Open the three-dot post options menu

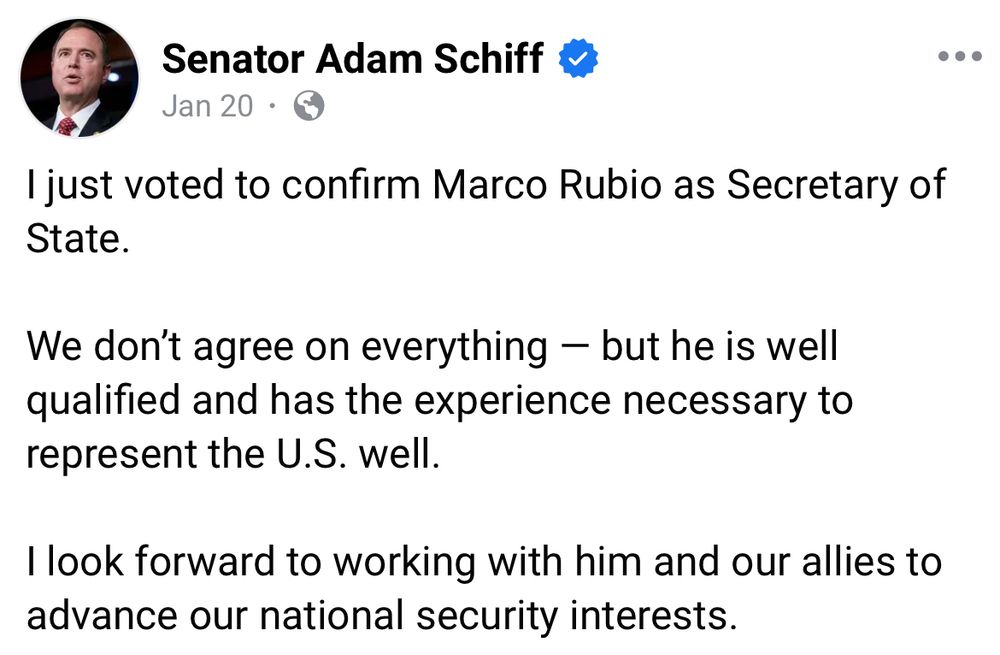coord(959,57)
